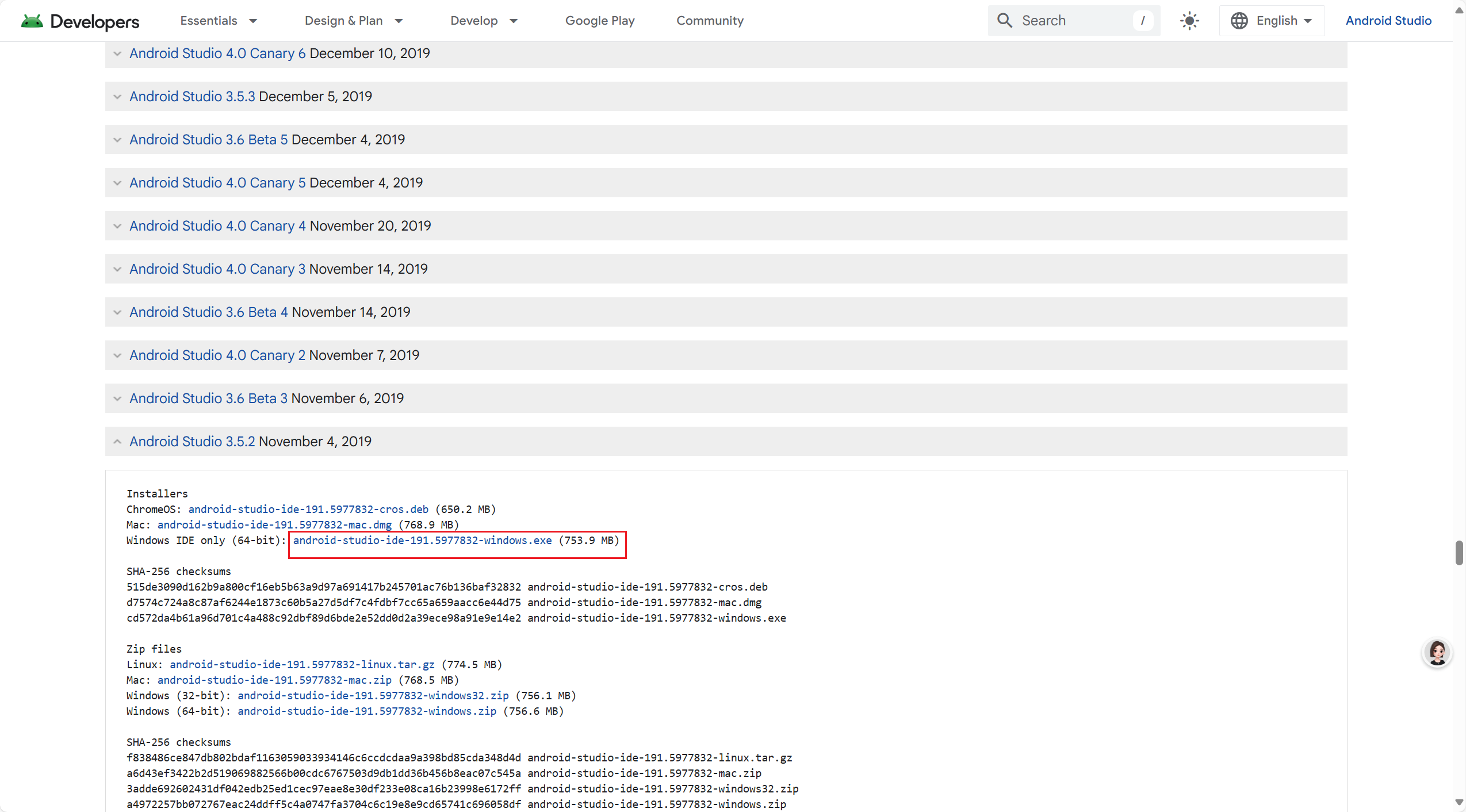Go to the Google Play tab
The image size is (1466, 812).
600,21
